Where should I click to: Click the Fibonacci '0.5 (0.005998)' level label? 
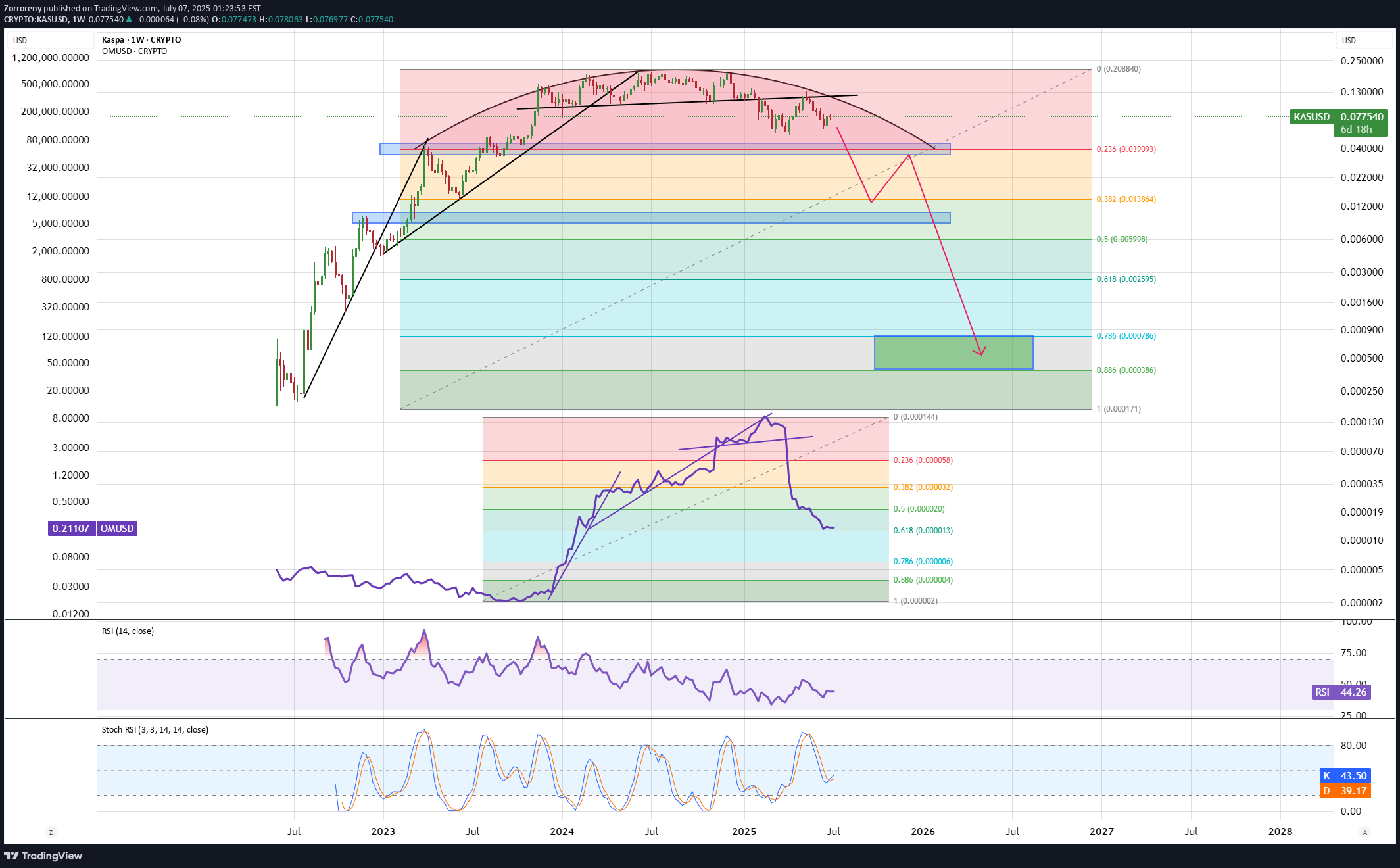[x=1122, y=239]
